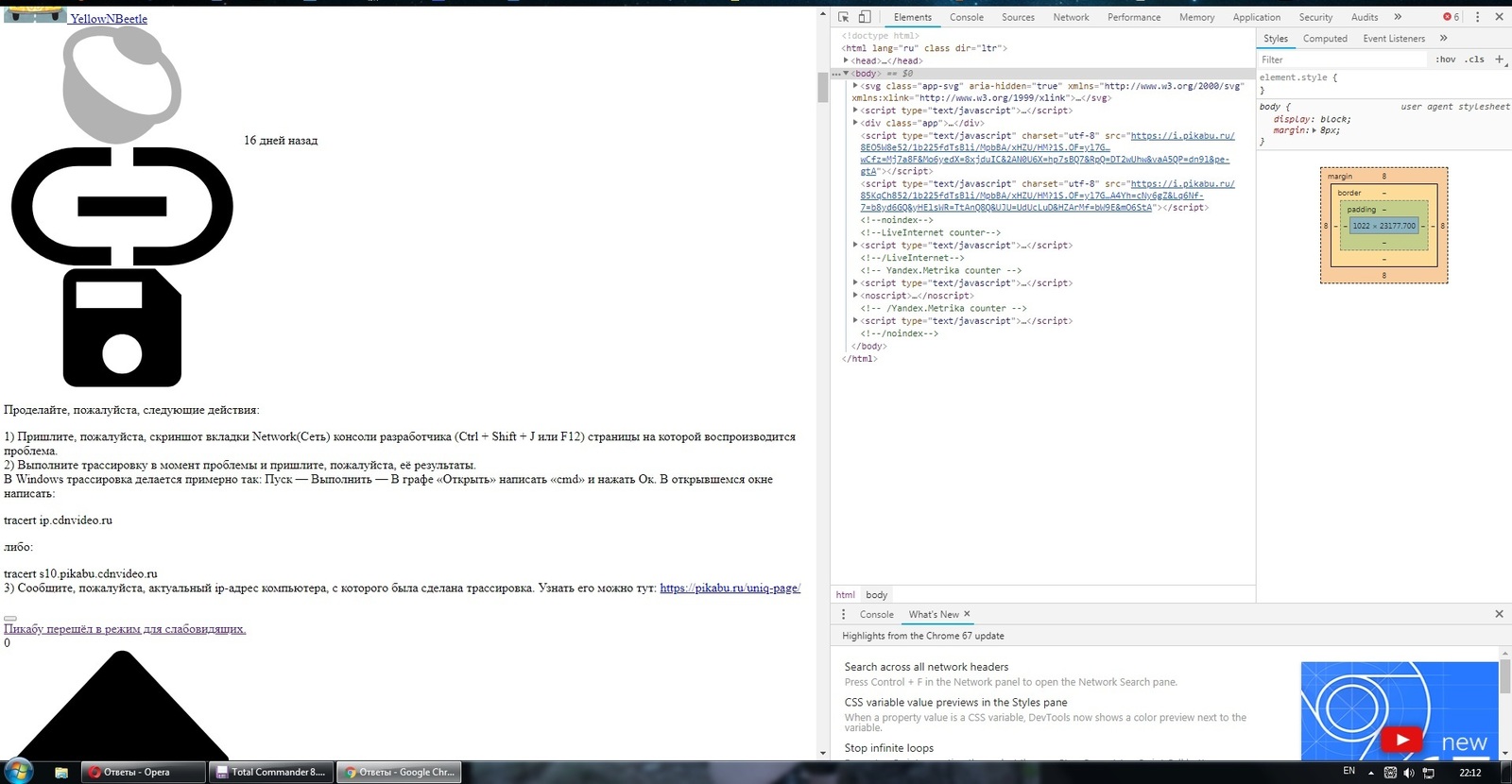Click the volume speaker icon in system tray

click(1409, 773)
